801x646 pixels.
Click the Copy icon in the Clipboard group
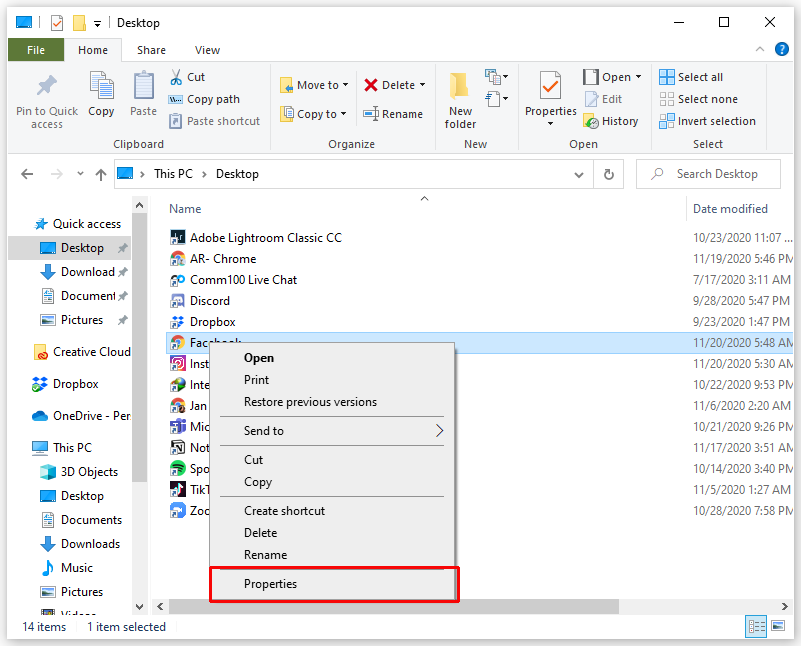point(101,97)
